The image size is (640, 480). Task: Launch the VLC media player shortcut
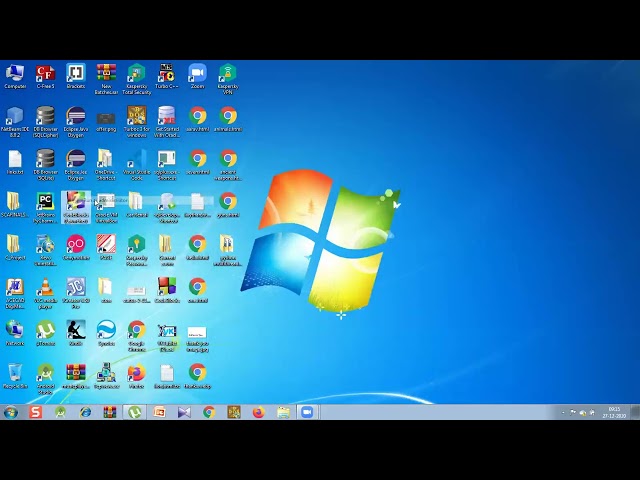pyautogui.click(x=45, y=293)
